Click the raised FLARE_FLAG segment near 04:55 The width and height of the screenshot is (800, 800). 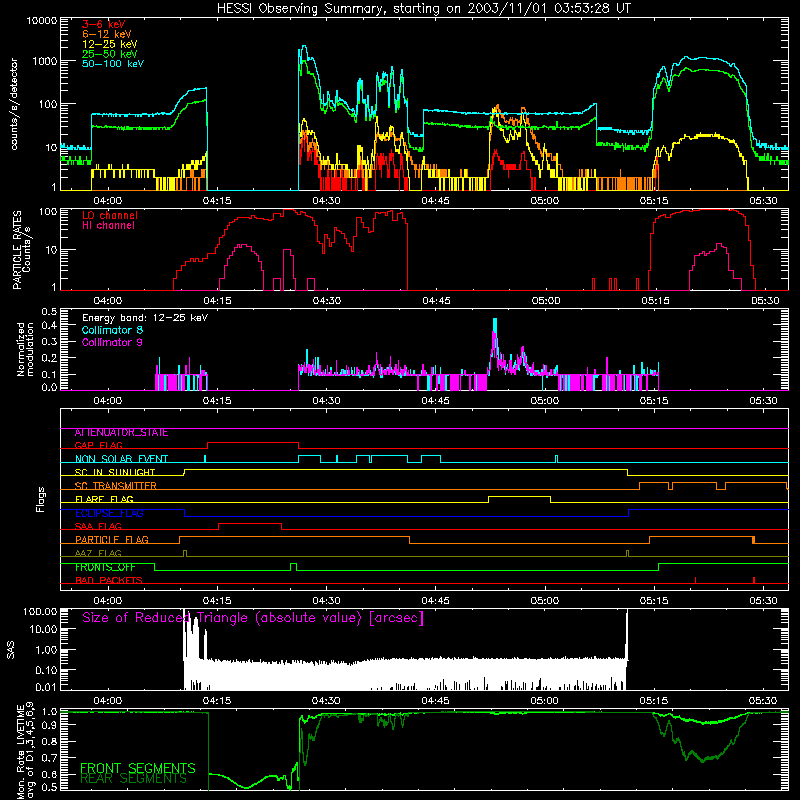pos(519,496)
